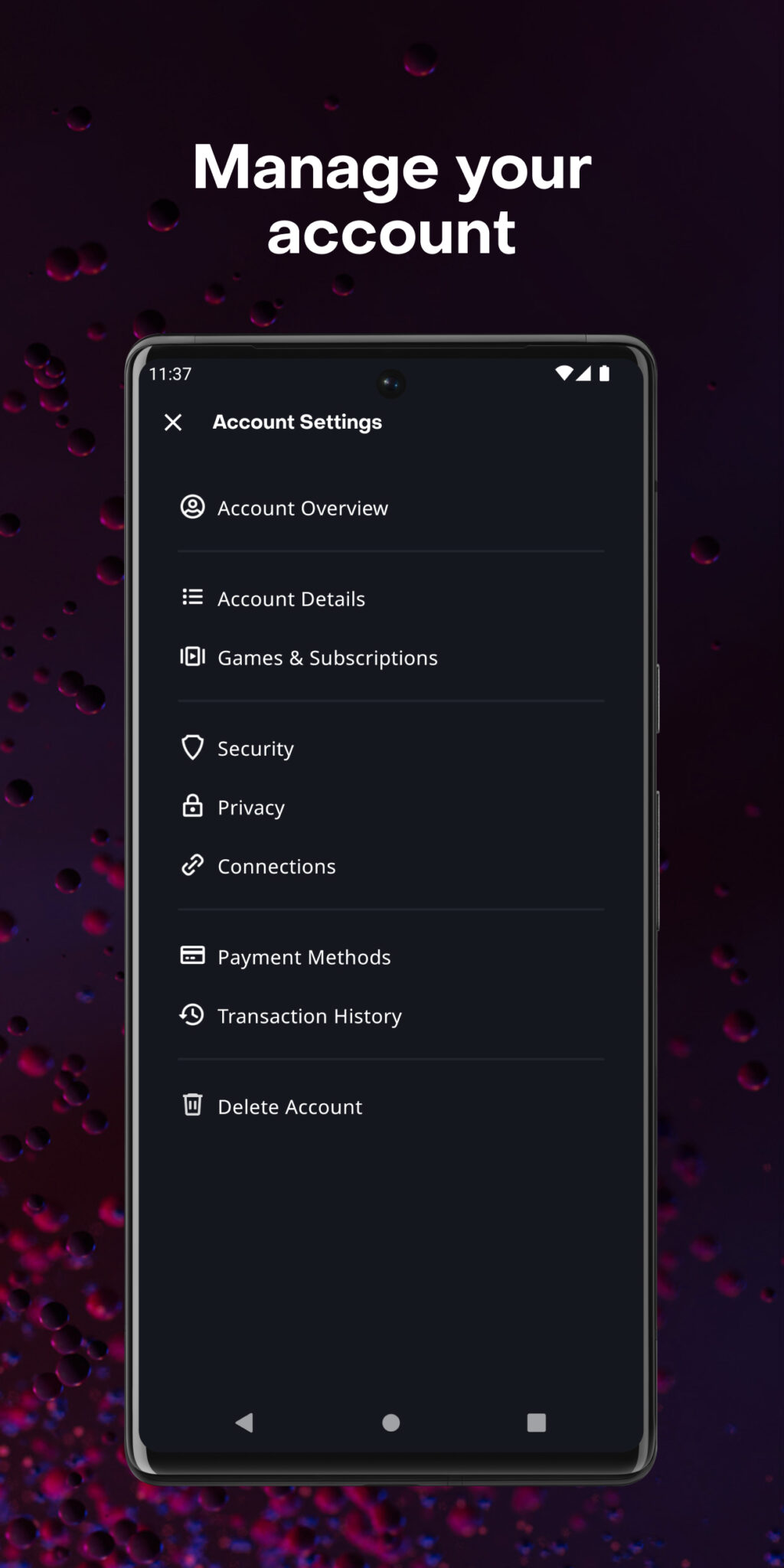This screenshot has width=784, height=1568.
Task: Click the Account Overview profile icon
Action: tap(192, 507)
